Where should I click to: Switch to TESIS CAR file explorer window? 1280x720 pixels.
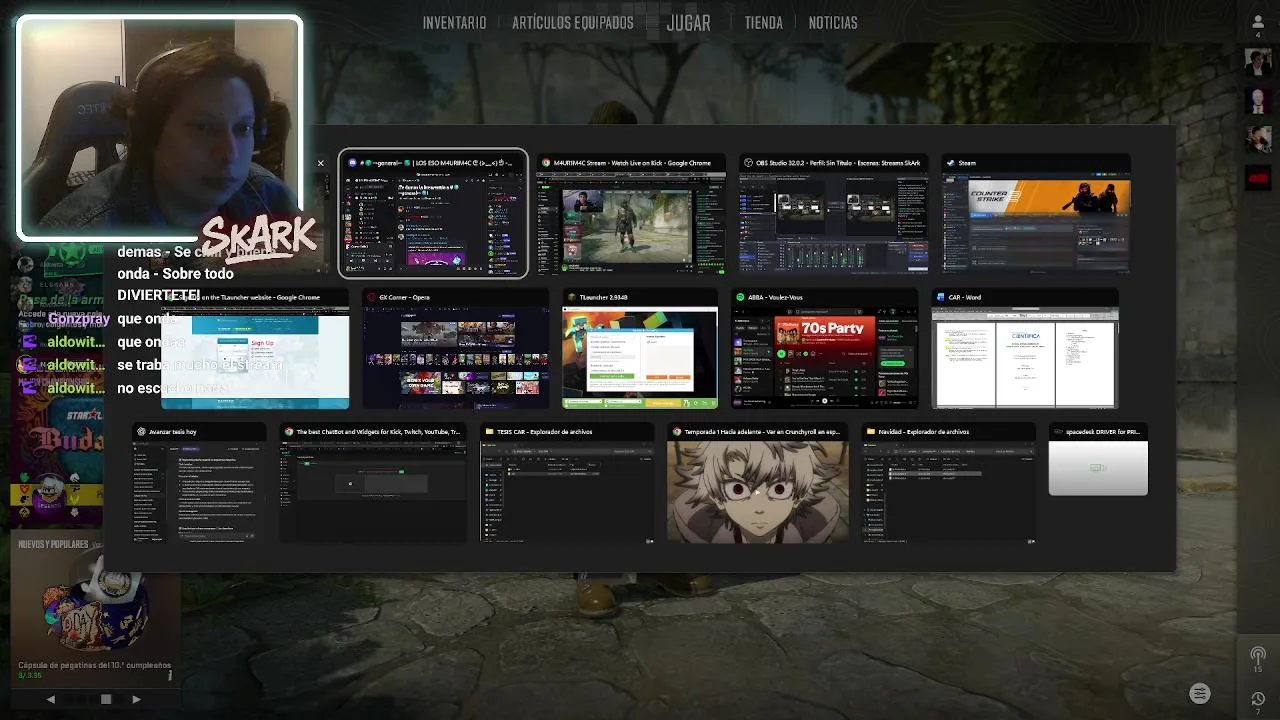pyautogui.click(x=567, y=484)
